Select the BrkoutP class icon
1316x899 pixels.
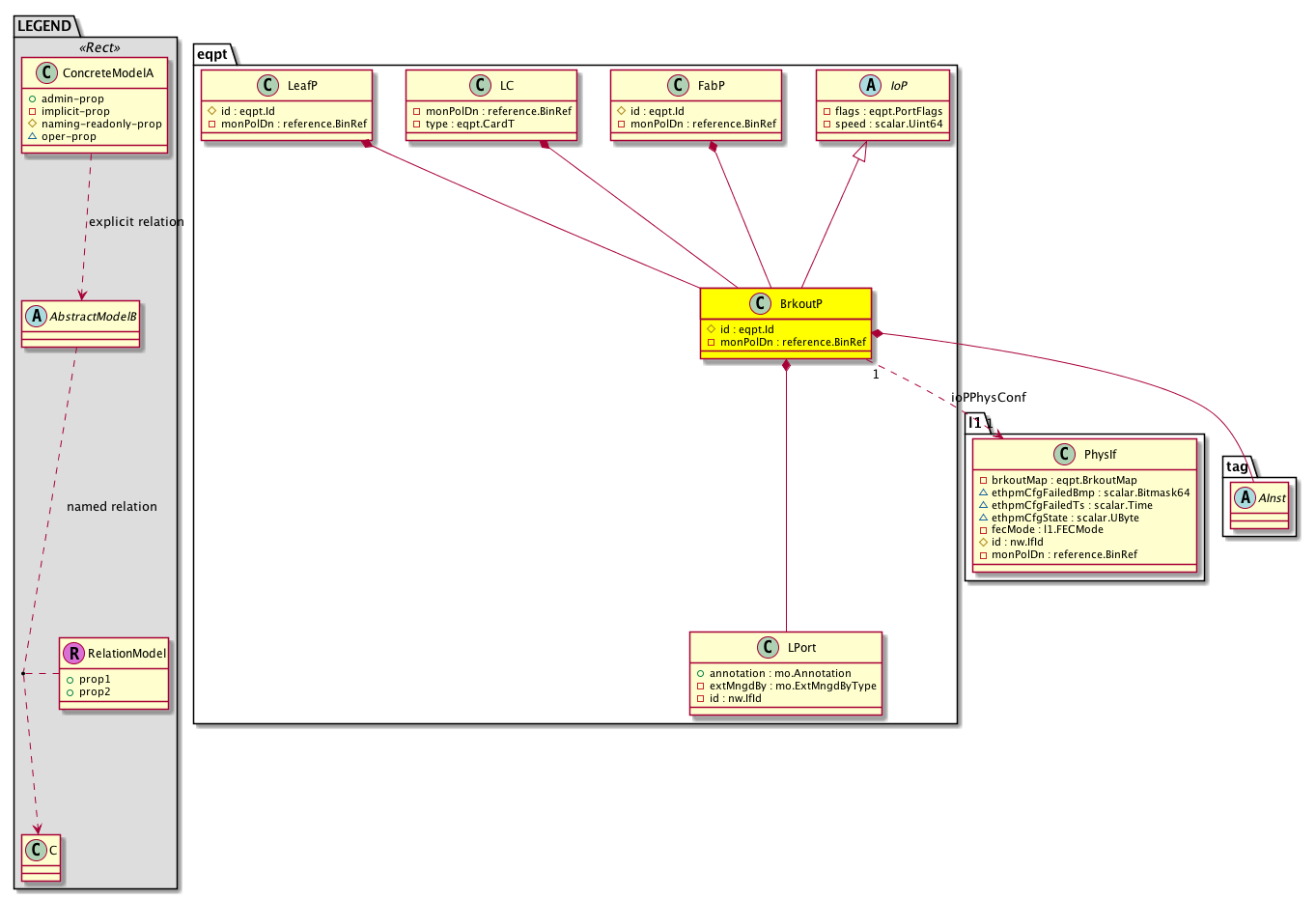(x=761, y=304)
